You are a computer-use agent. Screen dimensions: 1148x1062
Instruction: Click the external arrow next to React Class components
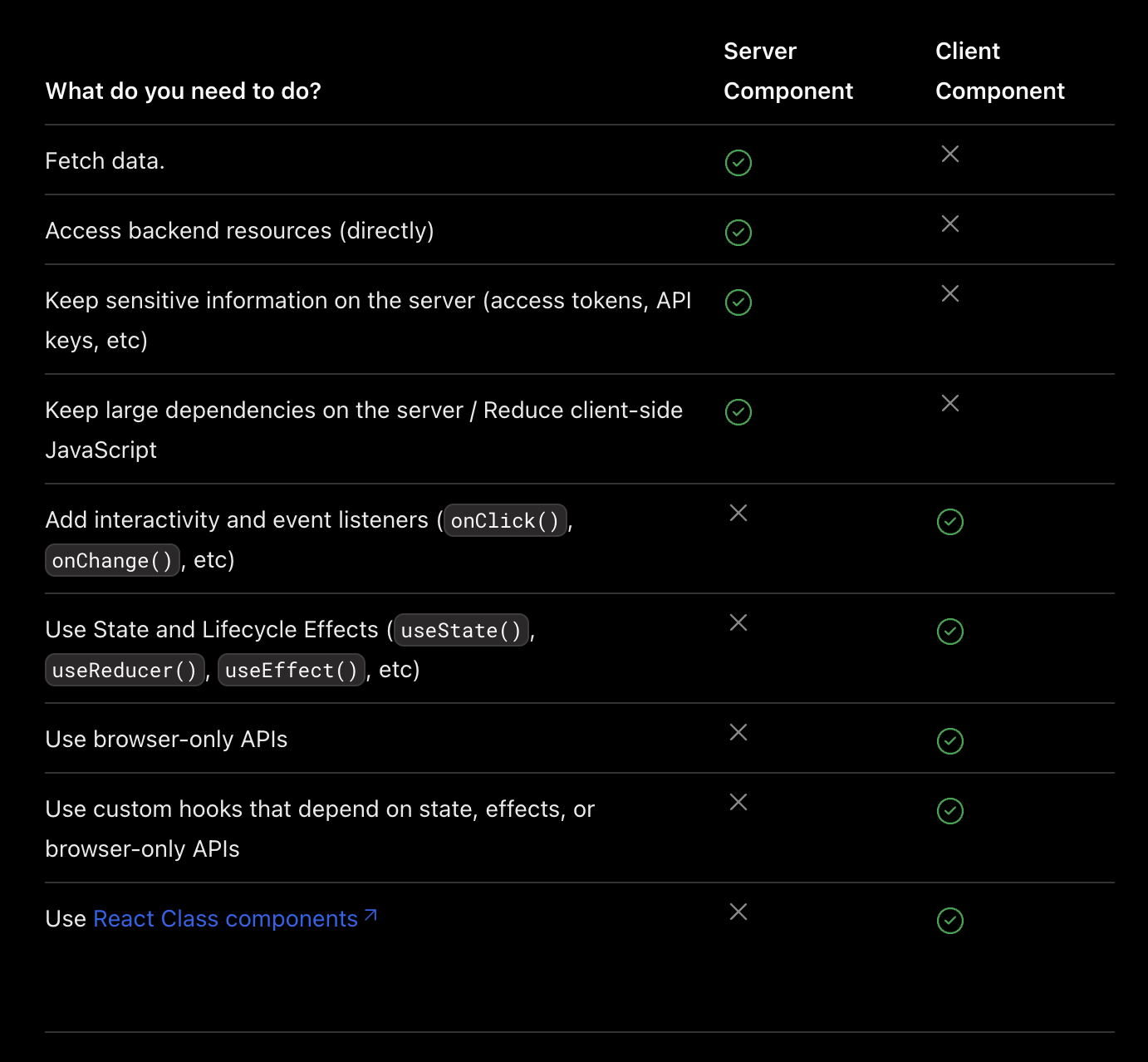coord(370,916)
